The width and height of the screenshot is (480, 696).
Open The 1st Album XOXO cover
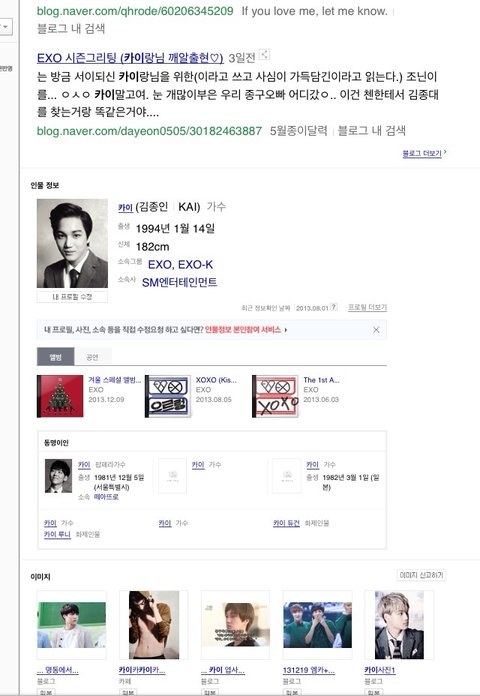click(275, 396)
